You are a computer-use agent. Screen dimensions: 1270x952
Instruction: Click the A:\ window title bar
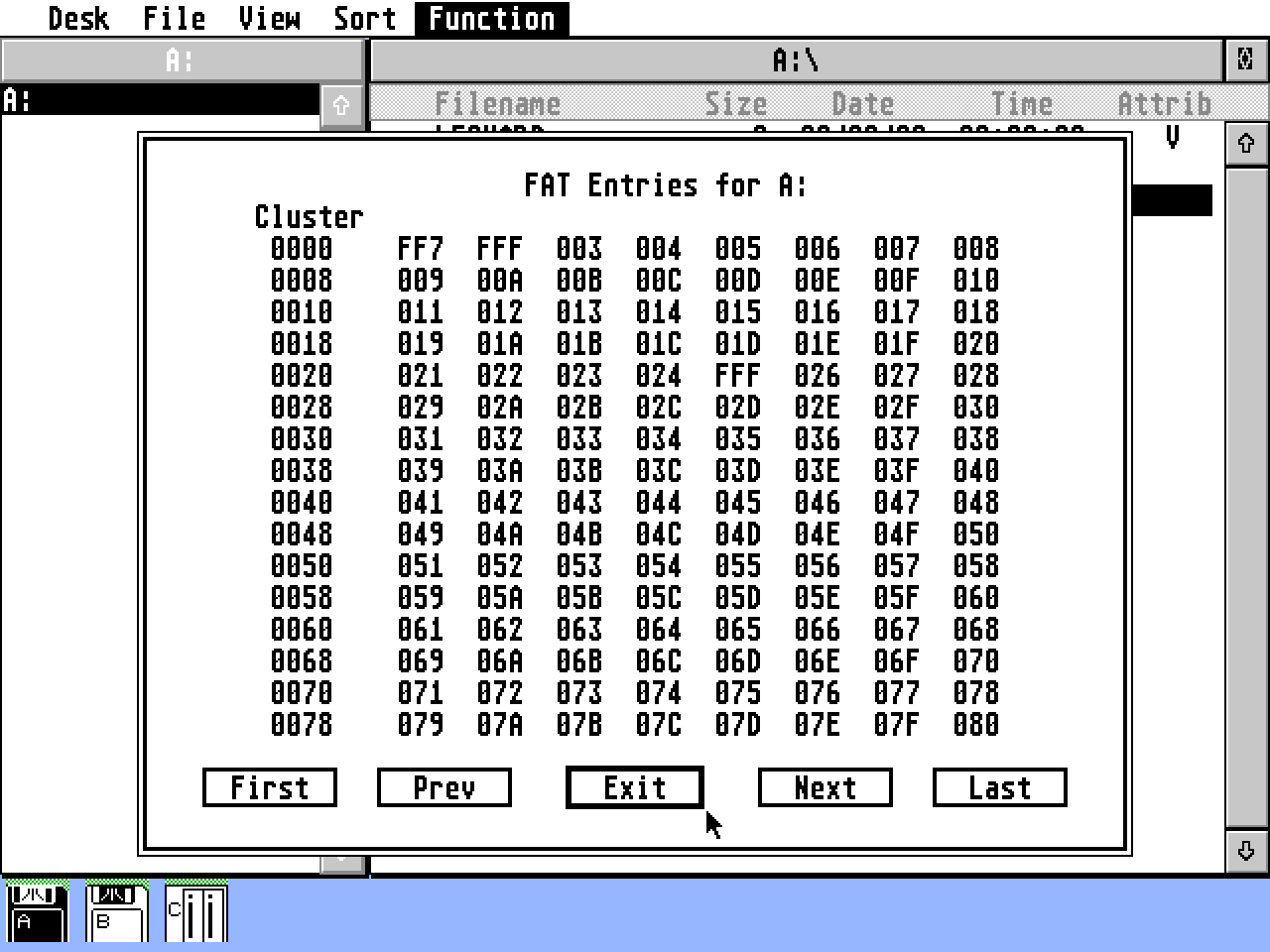(796, 60)
